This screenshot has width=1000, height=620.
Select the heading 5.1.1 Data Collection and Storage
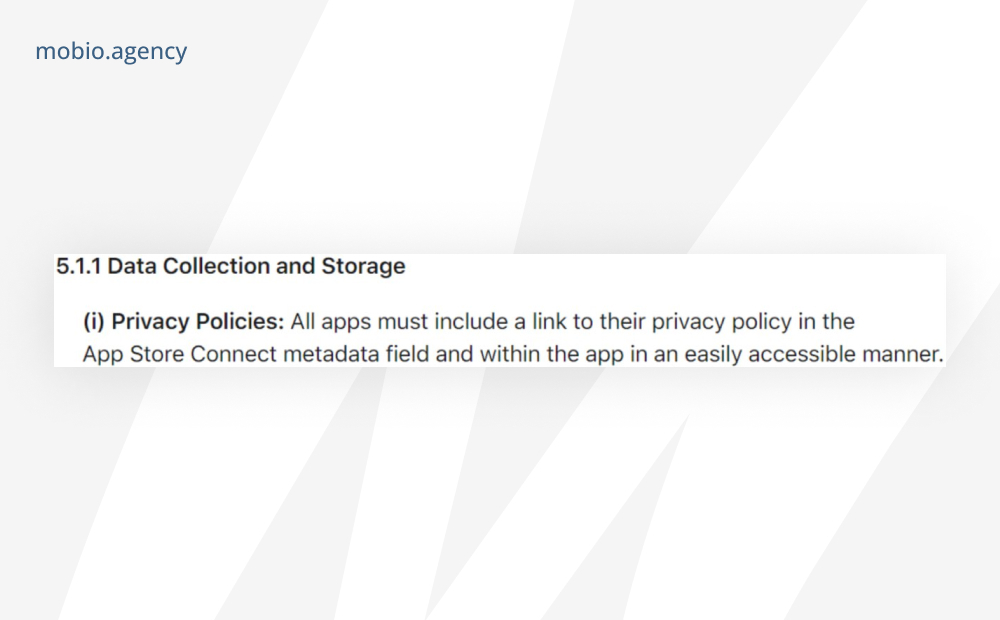tap(231, 266)
